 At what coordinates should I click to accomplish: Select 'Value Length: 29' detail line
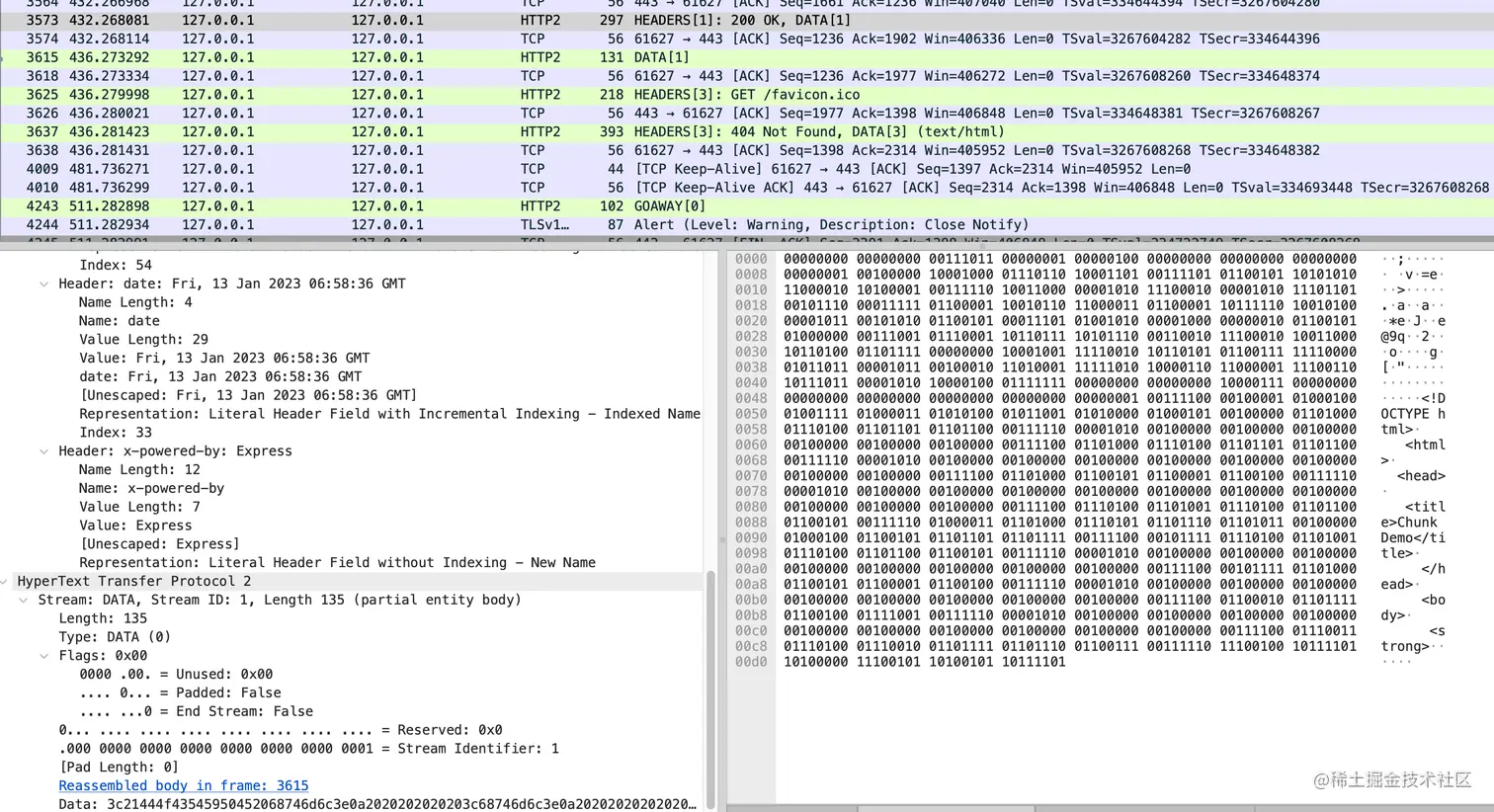(x=143, y=339)
